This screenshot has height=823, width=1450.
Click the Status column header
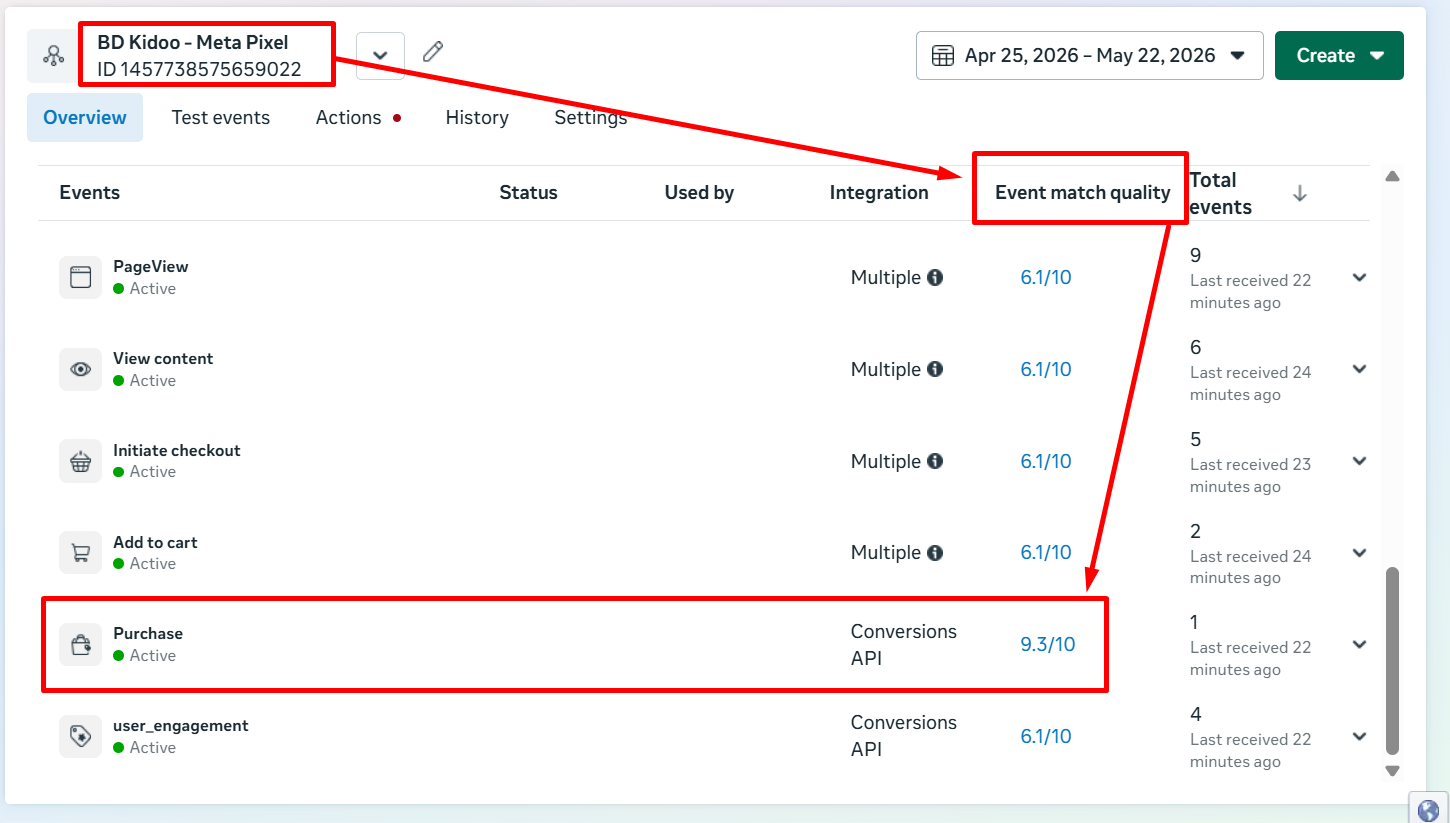coord(528,192)
